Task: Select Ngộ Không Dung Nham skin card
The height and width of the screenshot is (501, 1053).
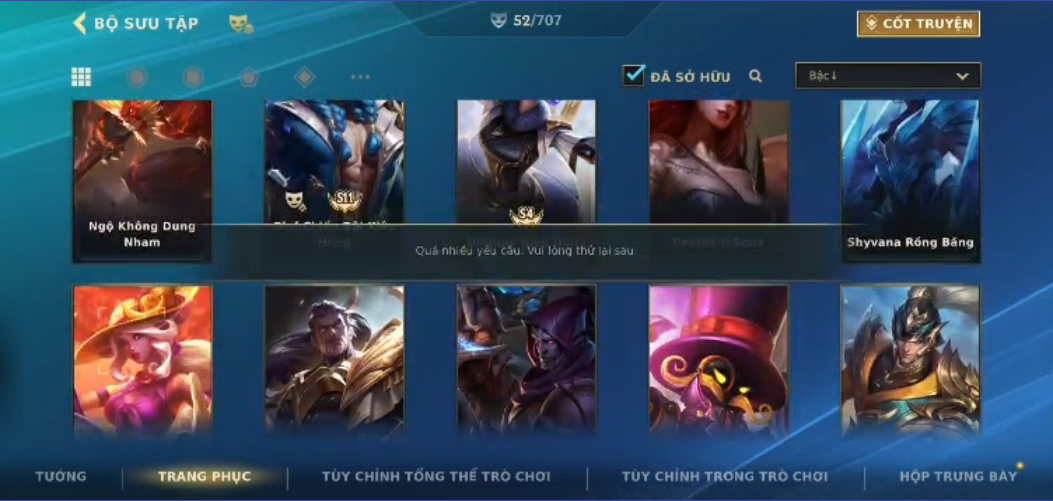Action: coord(142,181)
